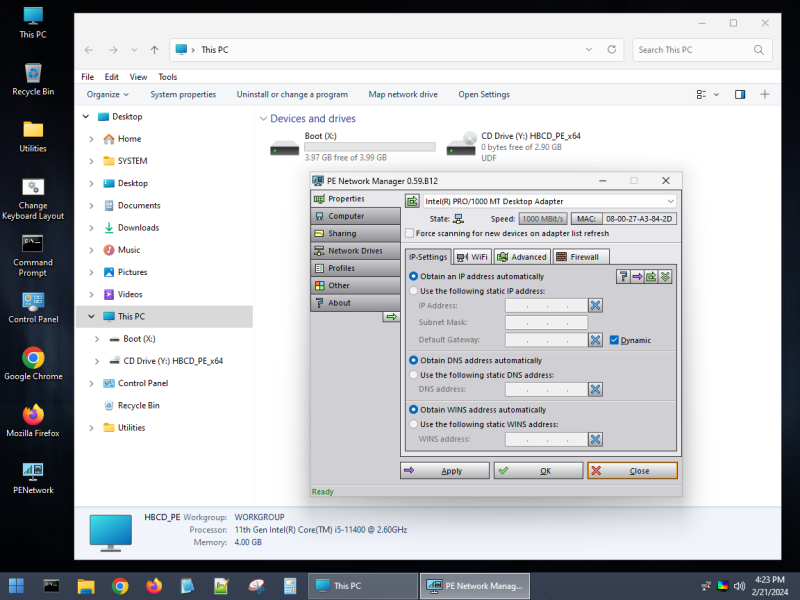Image resolution: width=800 pixels, height=600 pixels.
Task: Clear the DNS address field with its X button
Action: tap(595, 389)
